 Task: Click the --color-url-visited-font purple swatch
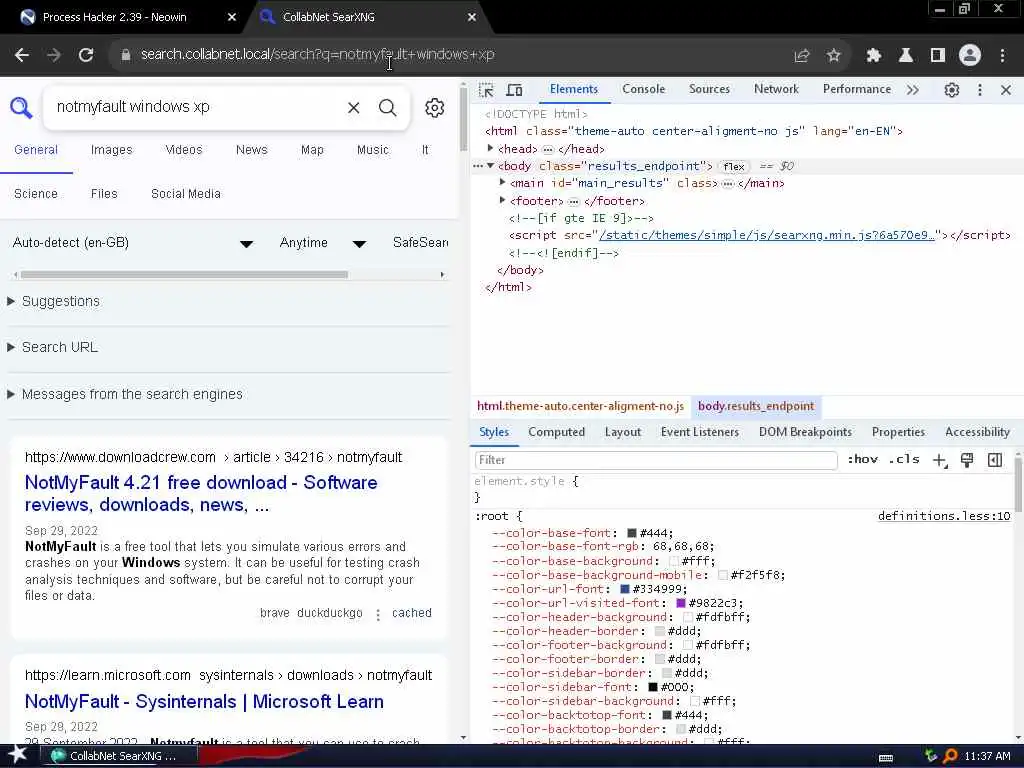(x=680, y=603)
